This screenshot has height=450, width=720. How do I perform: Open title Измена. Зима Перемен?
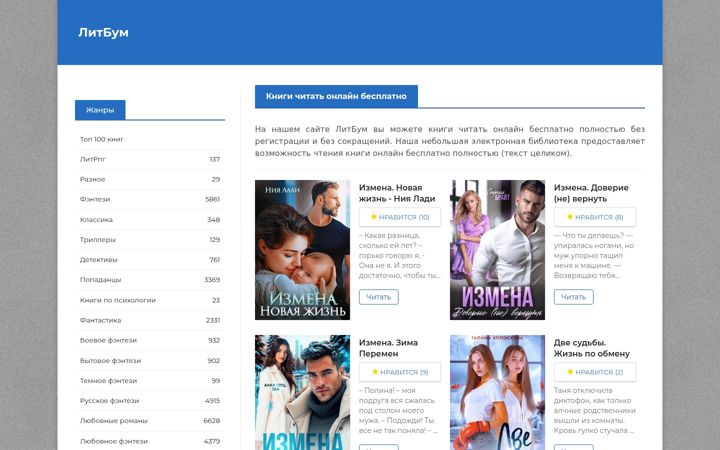[388, 348]
